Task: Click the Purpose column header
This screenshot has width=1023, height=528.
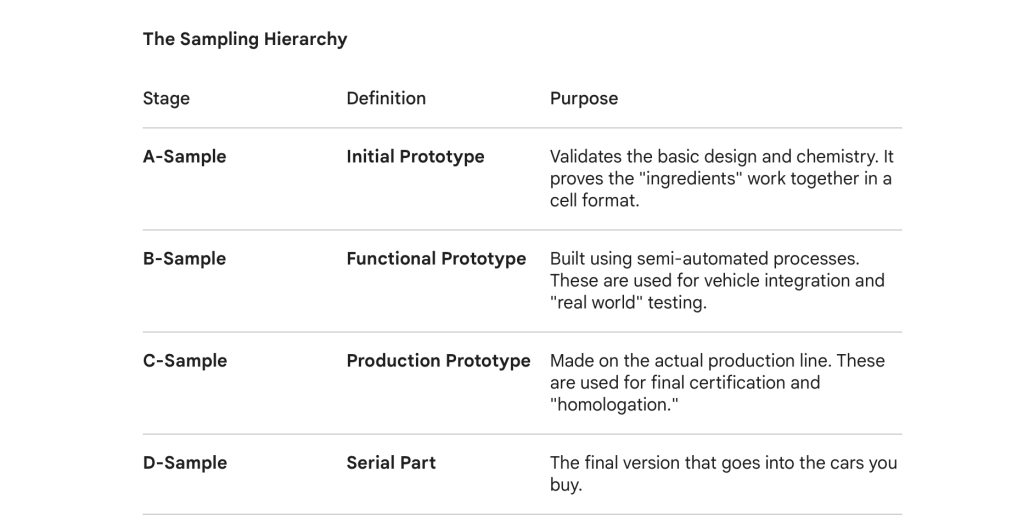Action: coord(584,98)
